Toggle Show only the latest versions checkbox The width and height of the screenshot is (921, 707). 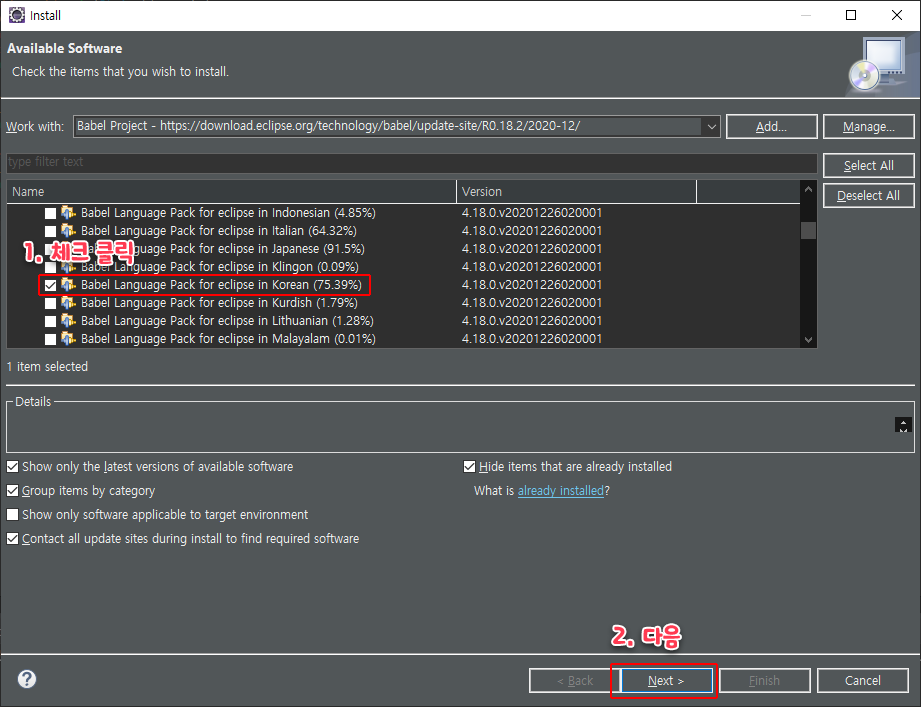point(12,467)
